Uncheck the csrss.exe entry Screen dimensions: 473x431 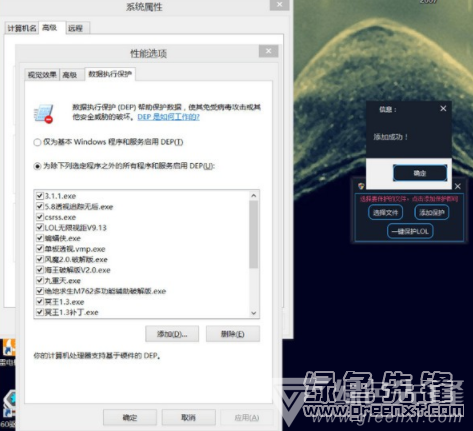click(40, 217)
